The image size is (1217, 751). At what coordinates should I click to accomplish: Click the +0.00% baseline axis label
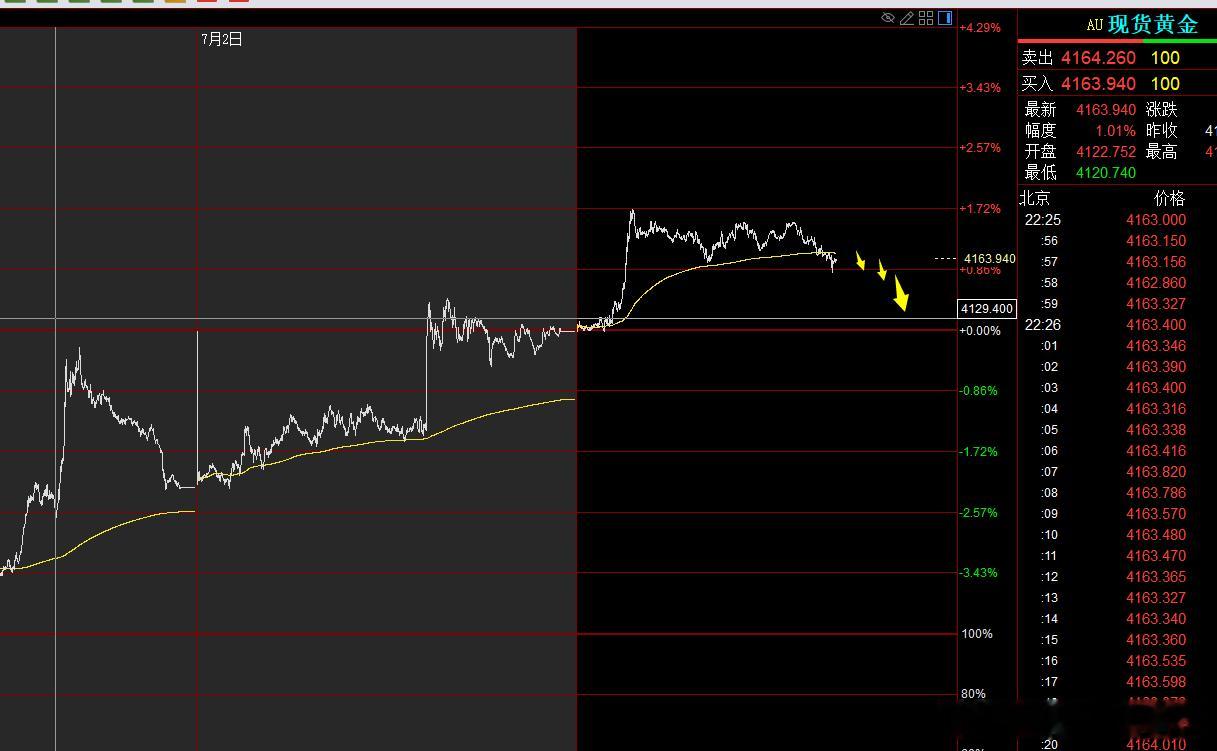pyautogui.click(x=980, y=331)
